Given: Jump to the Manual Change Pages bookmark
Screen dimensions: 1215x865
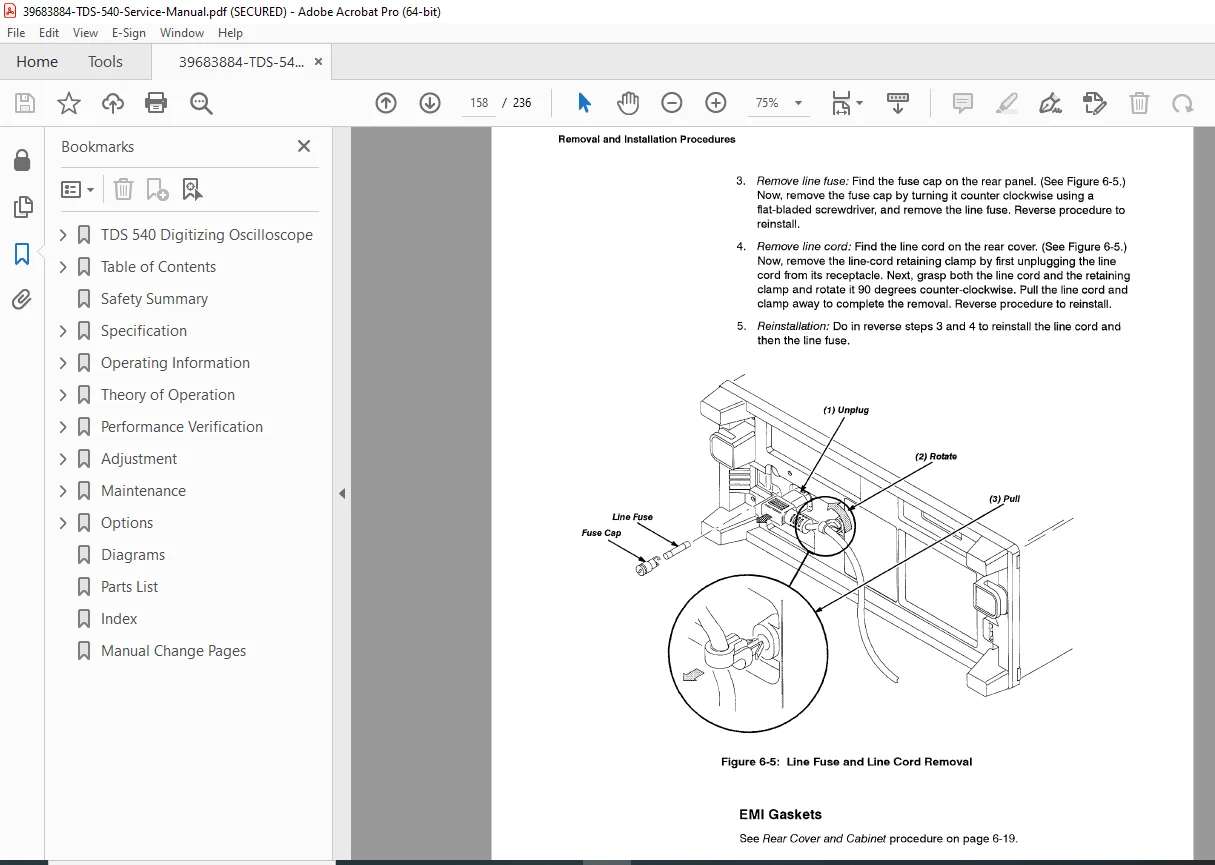Looking at the screenshot, I should pos(173,651).
